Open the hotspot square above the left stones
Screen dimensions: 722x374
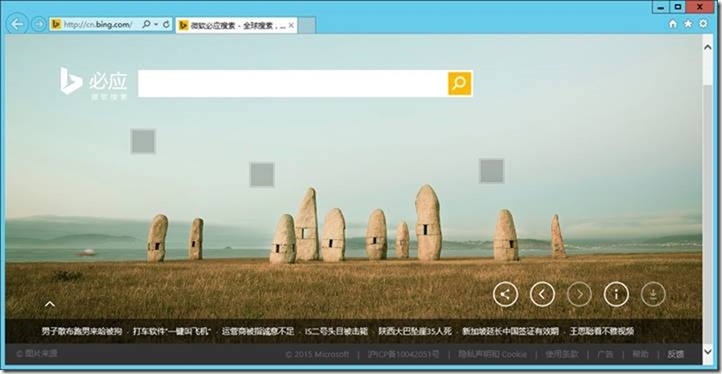tap(143, 141)
